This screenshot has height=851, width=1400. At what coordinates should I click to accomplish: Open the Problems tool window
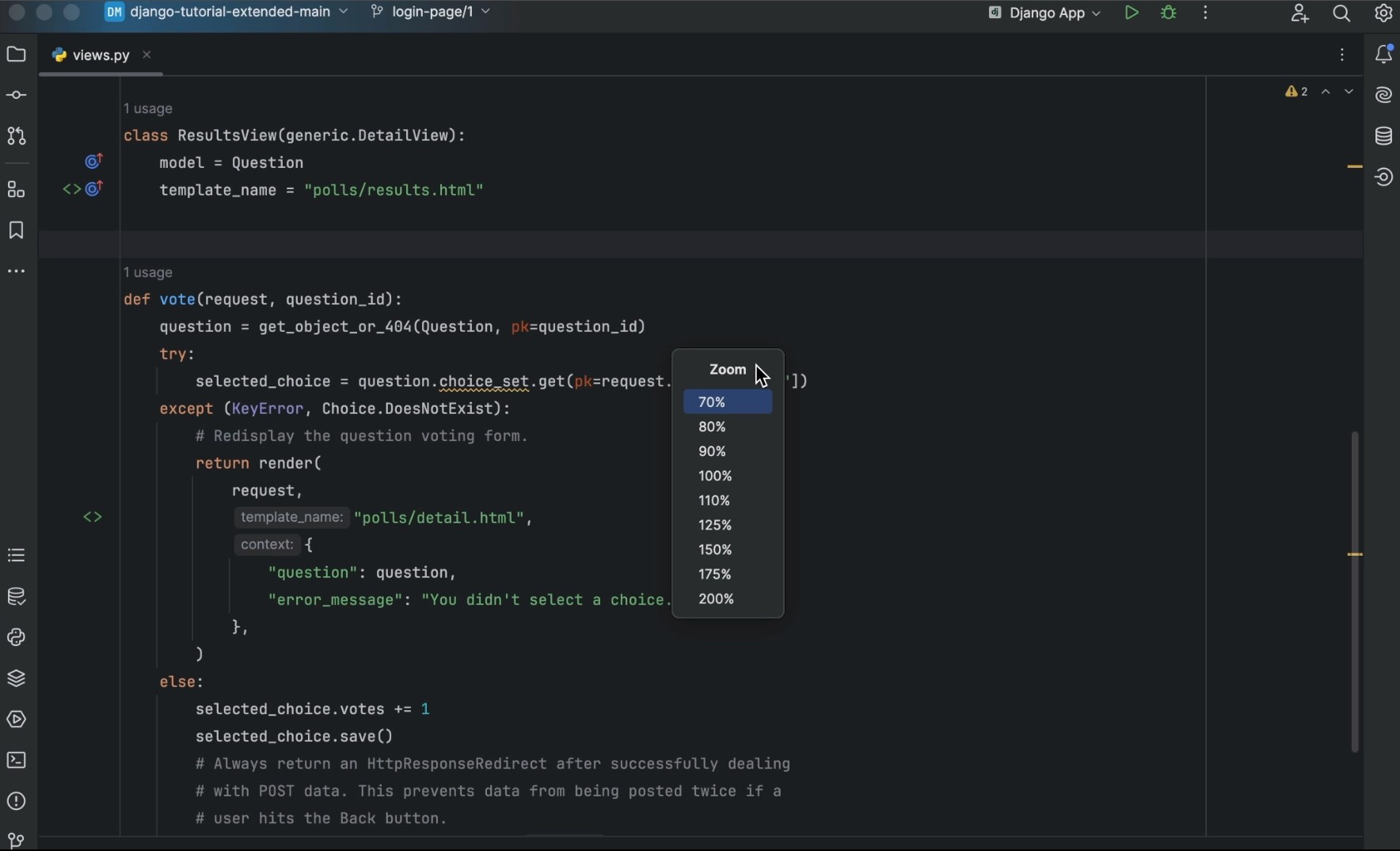[16, 802]
